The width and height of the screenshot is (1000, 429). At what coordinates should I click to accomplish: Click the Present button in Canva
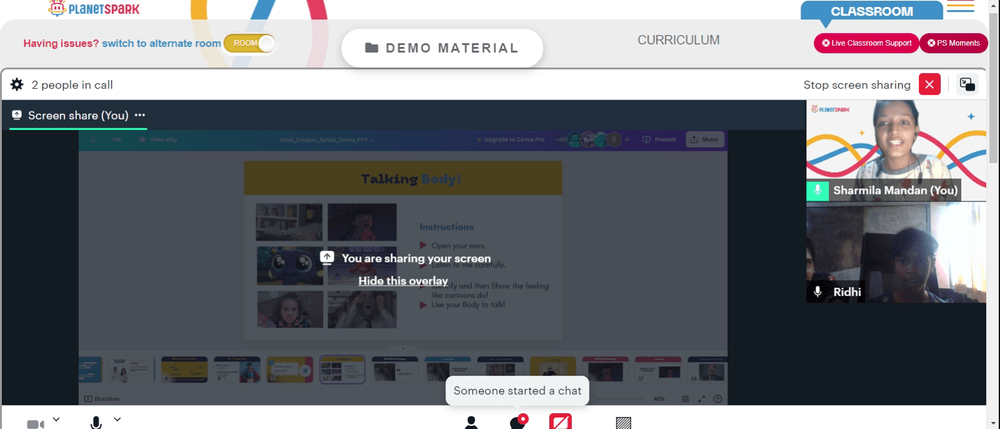click(x=659, y=139)
